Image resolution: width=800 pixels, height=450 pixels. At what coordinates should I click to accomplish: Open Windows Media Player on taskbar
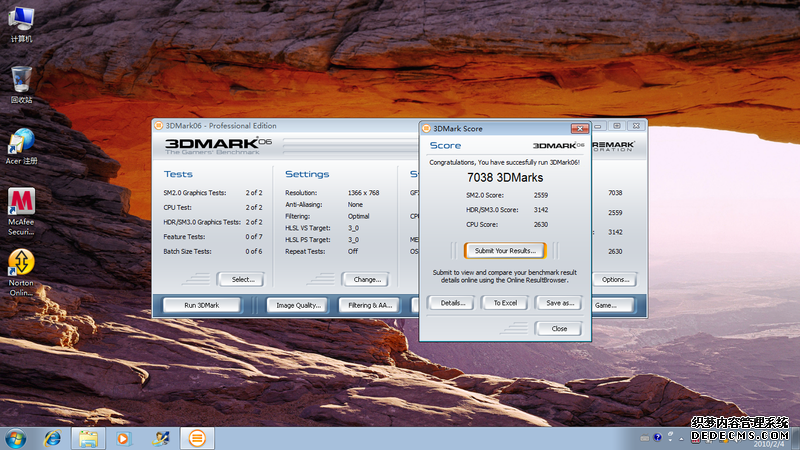point(123,438)
